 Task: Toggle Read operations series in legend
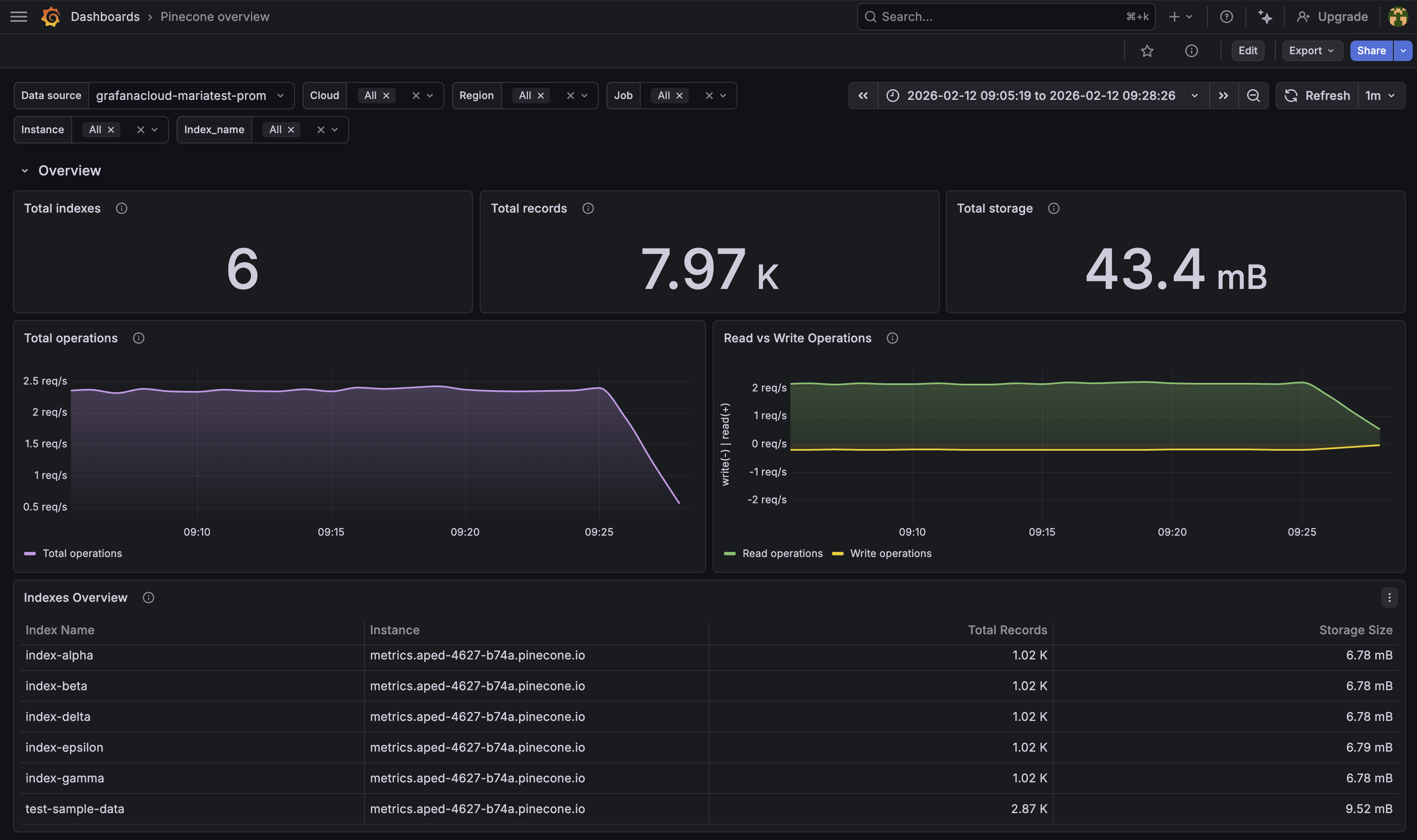[x=782, y=554]
